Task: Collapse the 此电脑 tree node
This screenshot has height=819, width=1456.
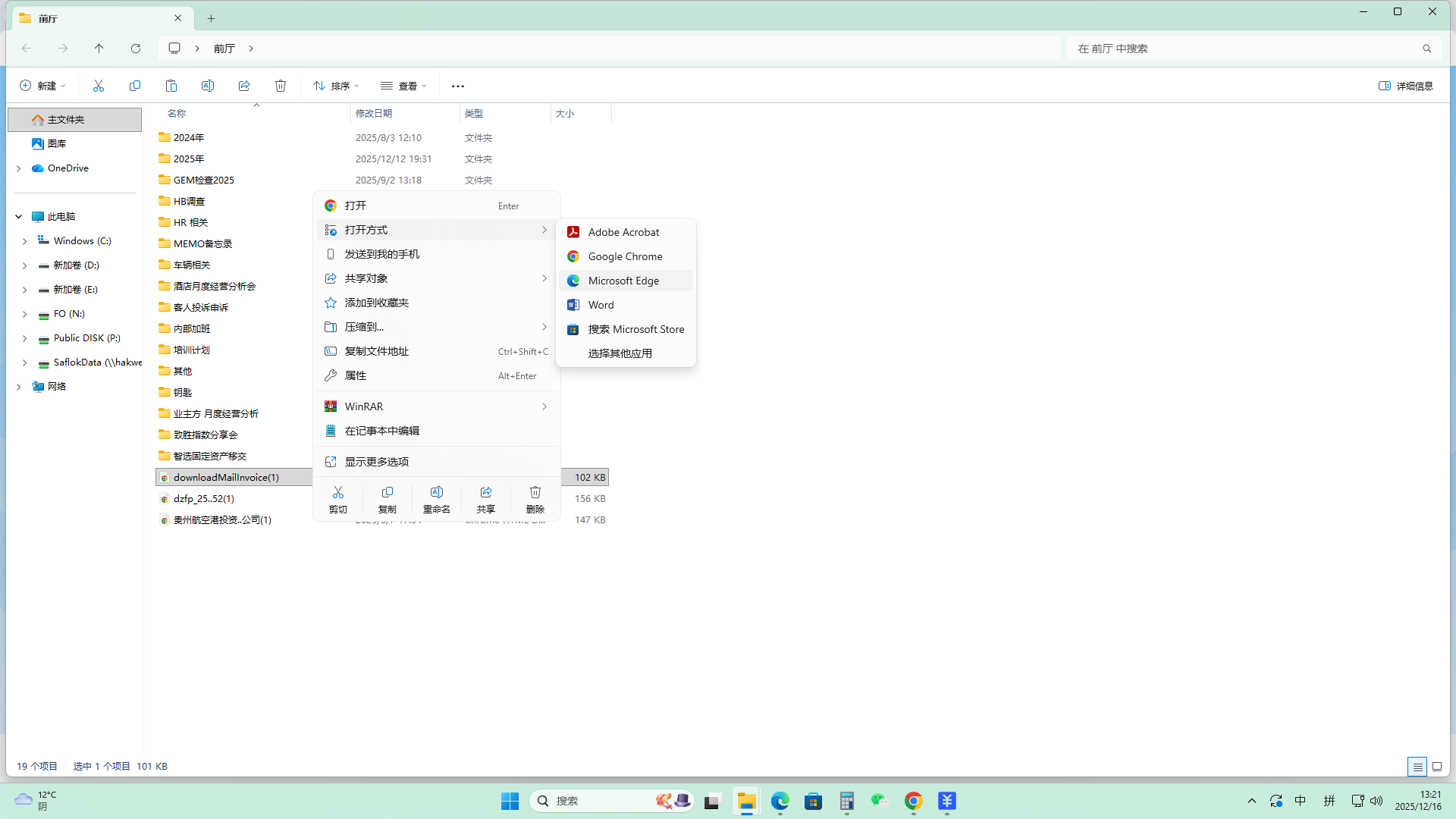Action: [x=18, y=217]
